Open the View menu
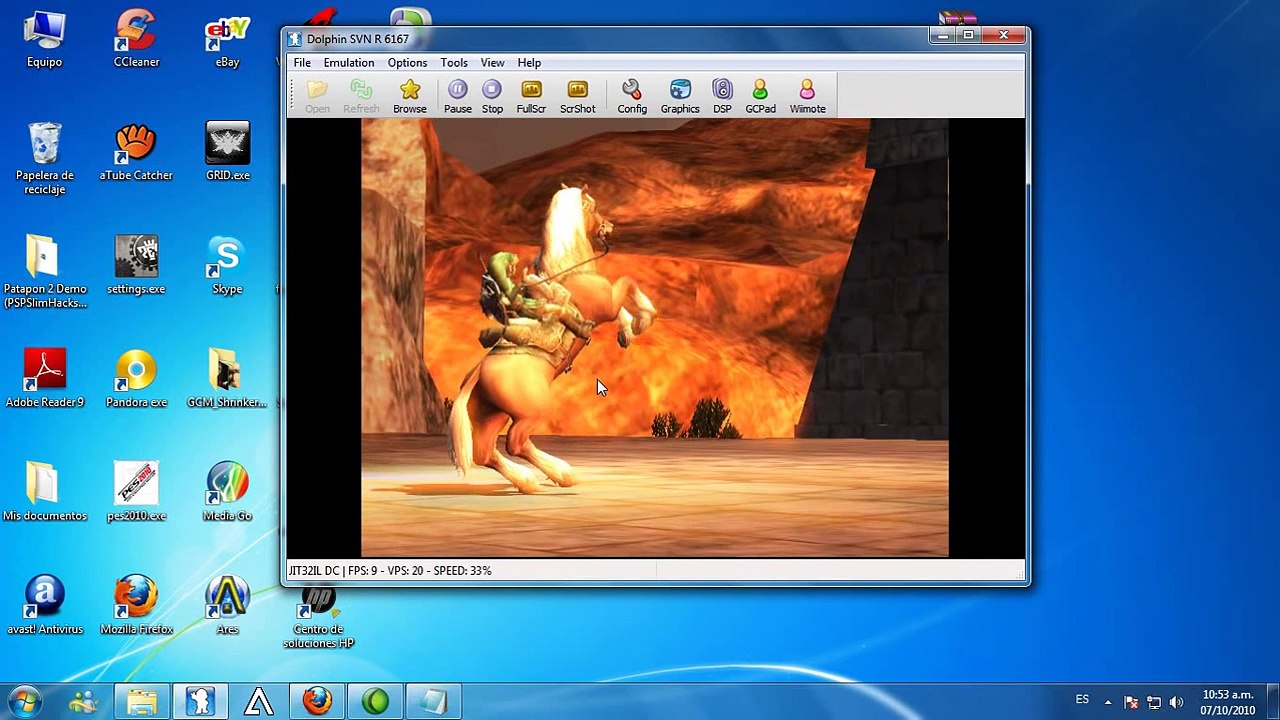 pos(492,63)
